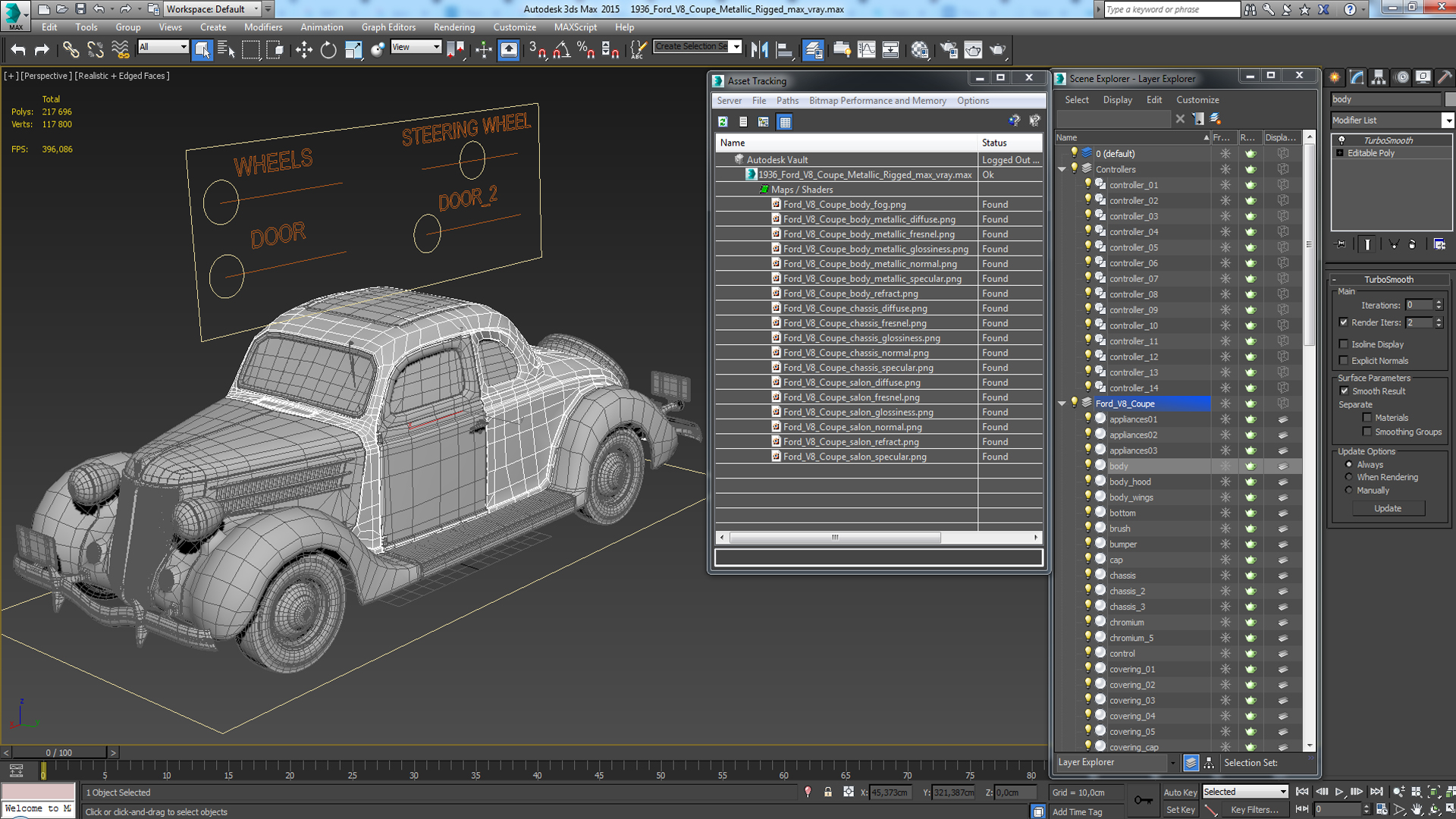Toggle the Angle Snap button
The height and width of the screenshot is (819, 1456).
point(561,50)
